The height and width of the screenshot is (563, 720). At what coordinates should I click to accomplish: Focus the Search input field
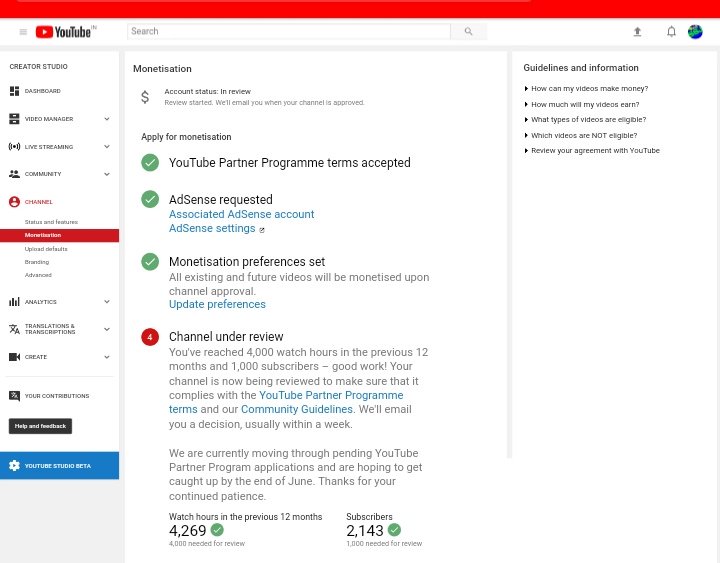289,31
